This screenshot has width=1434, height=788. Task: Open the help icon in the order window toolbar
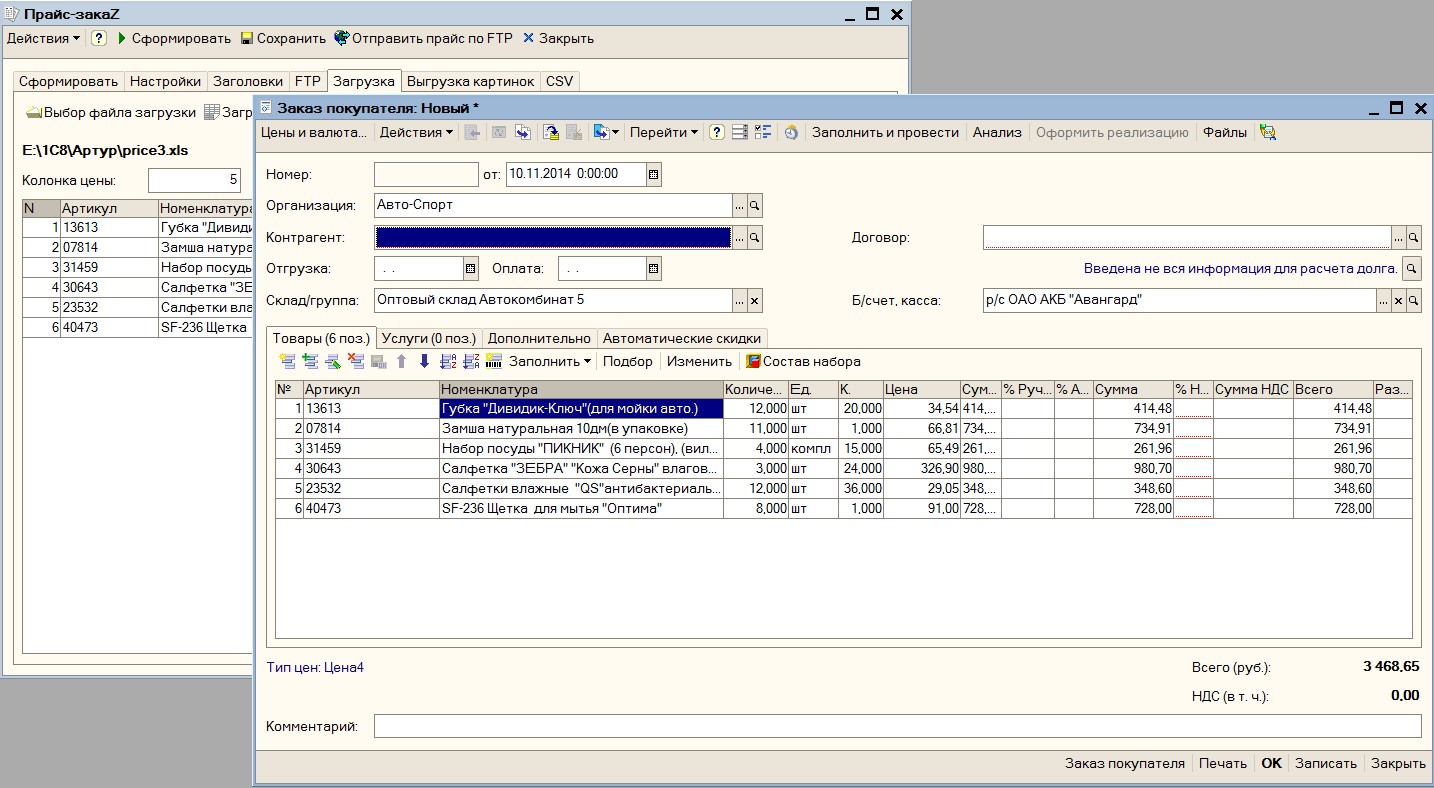(716, 132)
